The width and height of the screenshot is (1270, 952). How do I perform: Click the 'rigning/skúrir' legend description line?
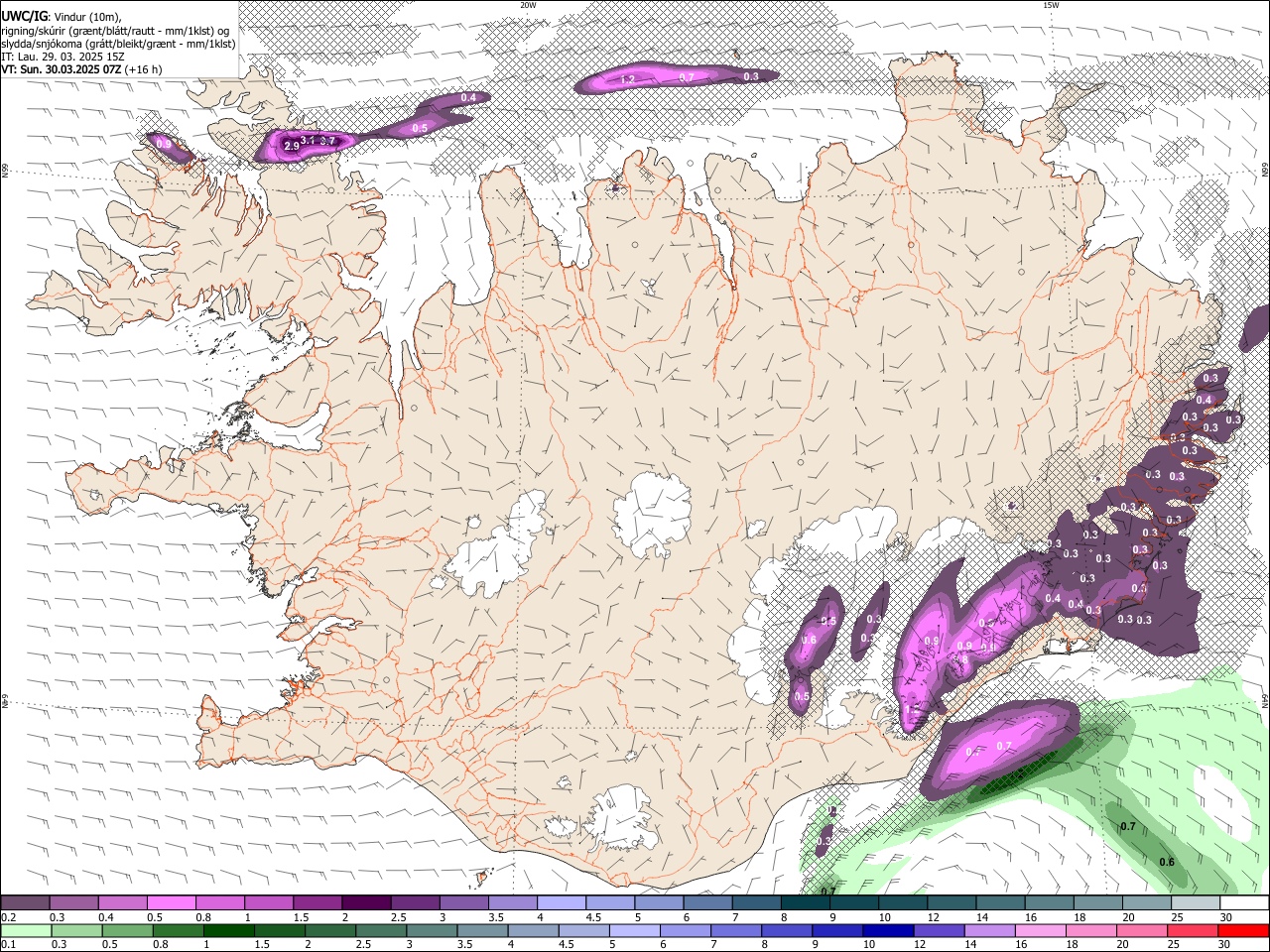114,30
